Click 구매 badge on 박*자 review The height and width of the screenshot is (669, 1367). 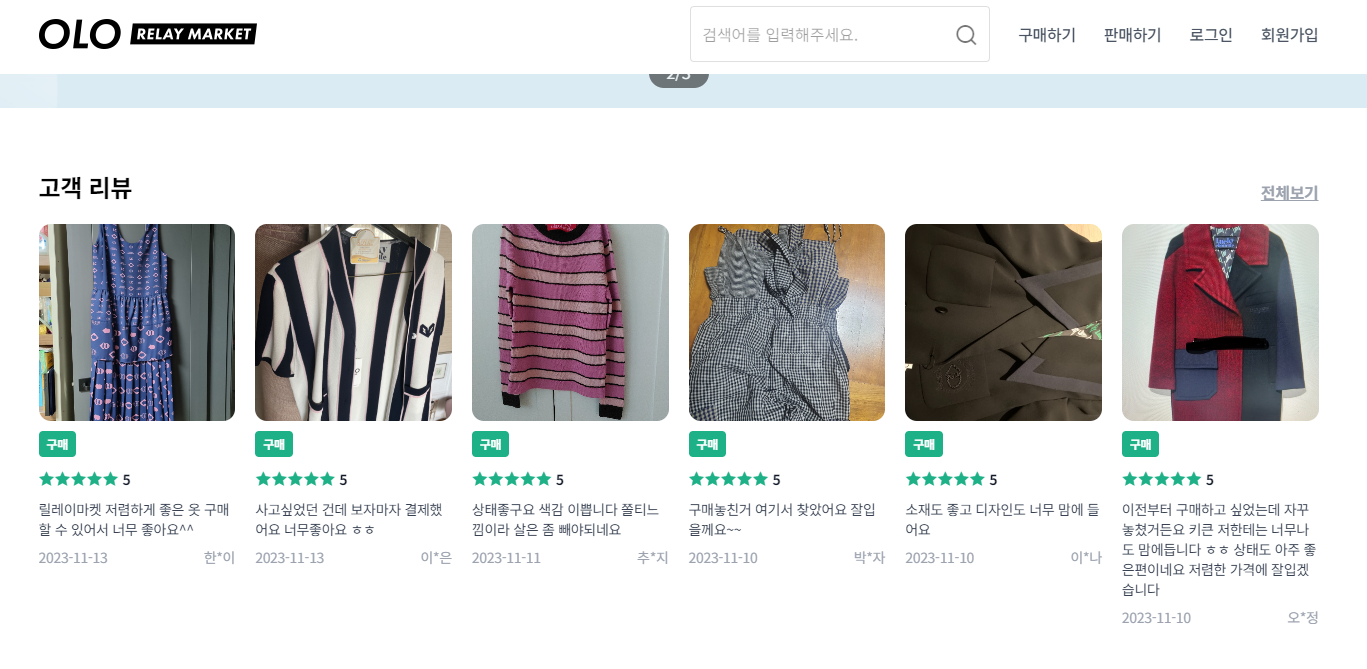707,444
